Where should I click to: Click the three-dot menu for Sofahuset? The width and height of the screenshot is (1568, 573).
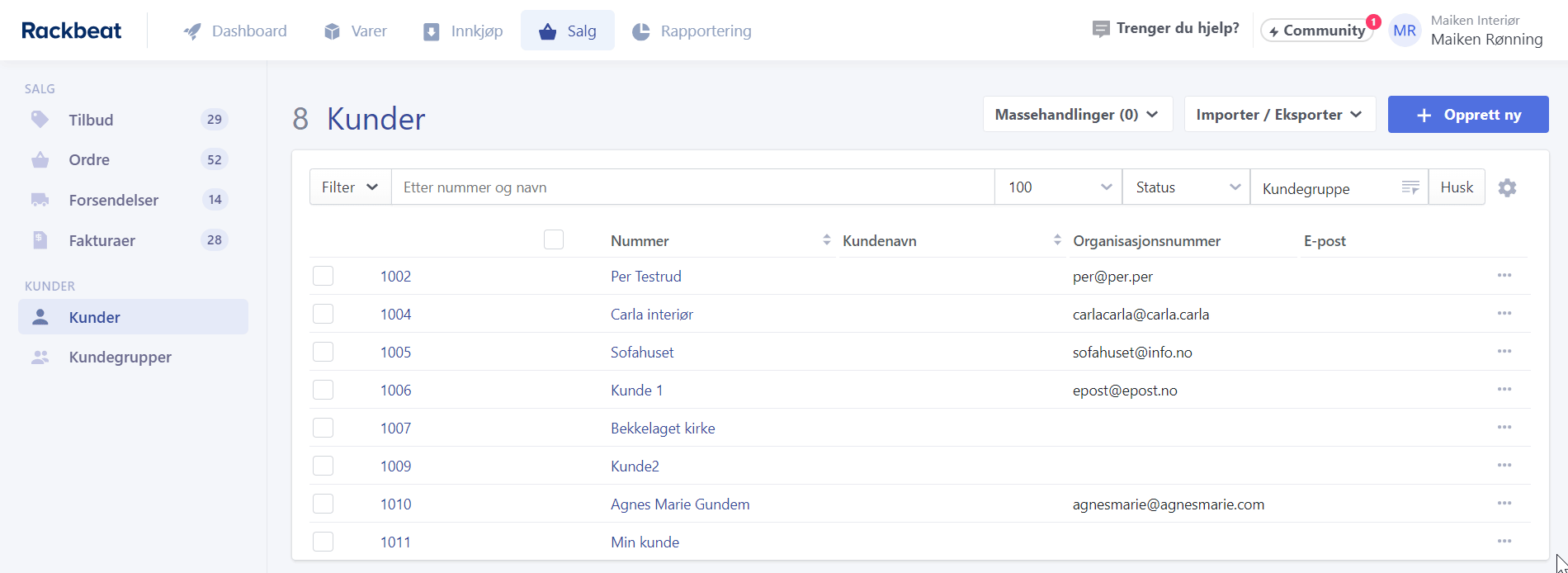coord(1504,352)
